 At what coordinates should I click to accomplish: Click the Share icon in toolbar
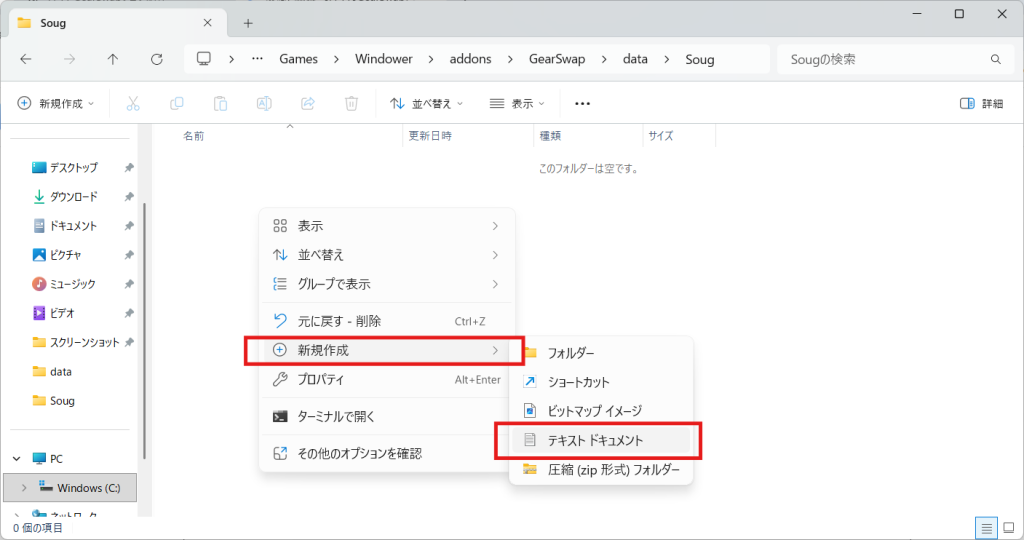pyautogui.click(x=308, y=103)
